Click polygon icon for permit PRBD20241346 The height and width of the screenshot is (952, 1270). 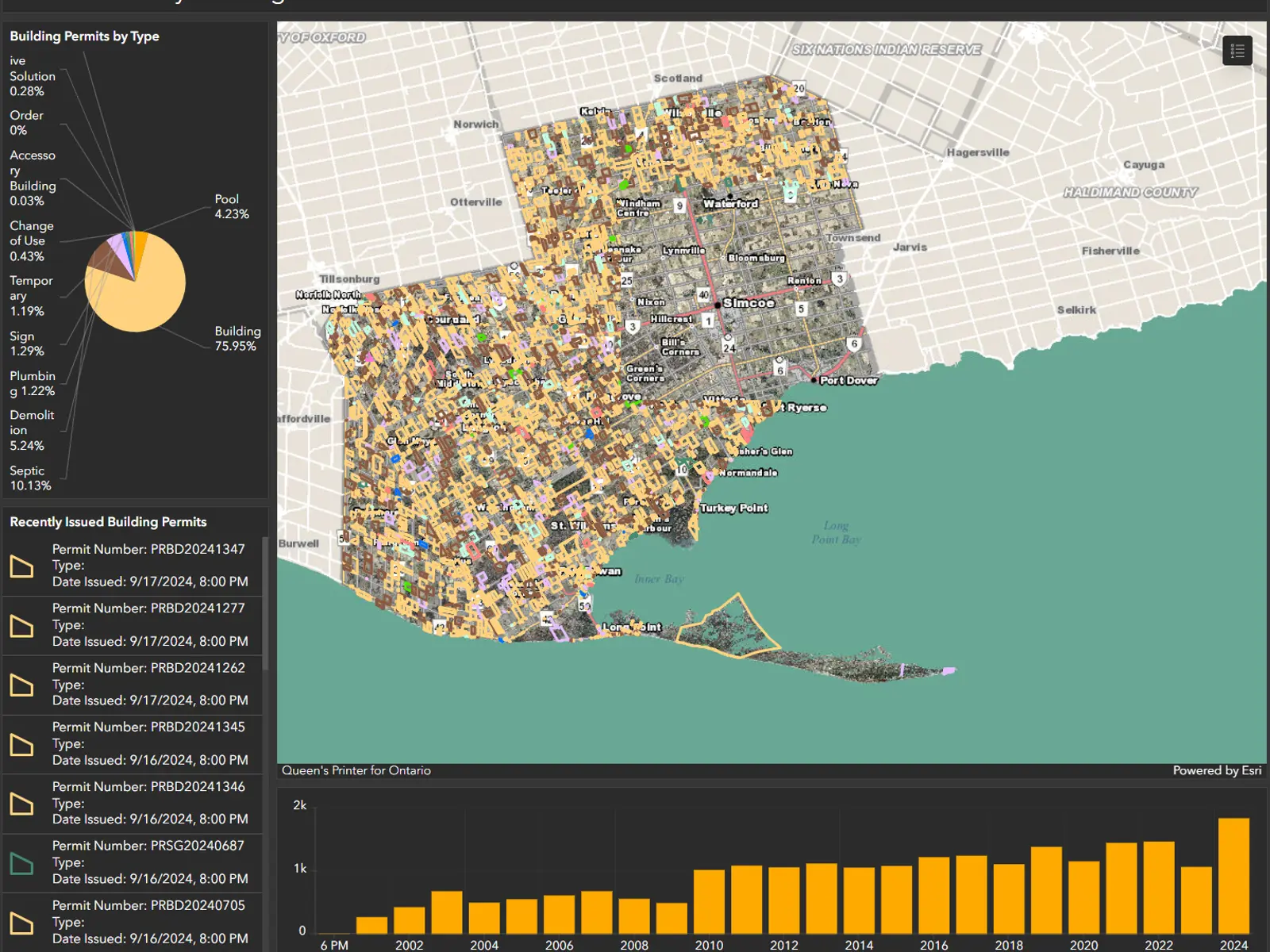[x=21, y=804]
